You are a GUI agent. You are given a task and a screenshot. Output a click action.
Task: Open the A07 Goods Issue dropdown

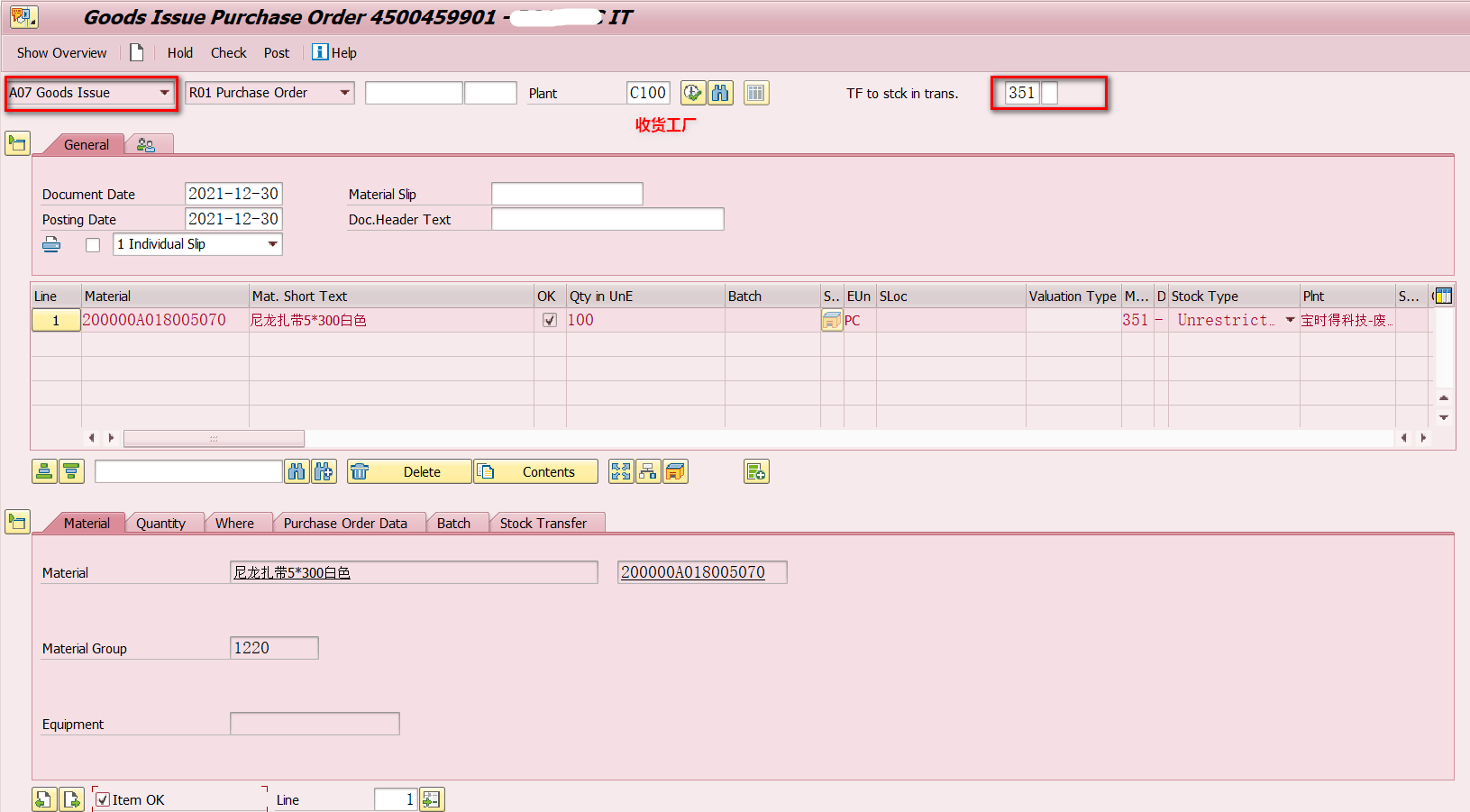tap(165, 92)
